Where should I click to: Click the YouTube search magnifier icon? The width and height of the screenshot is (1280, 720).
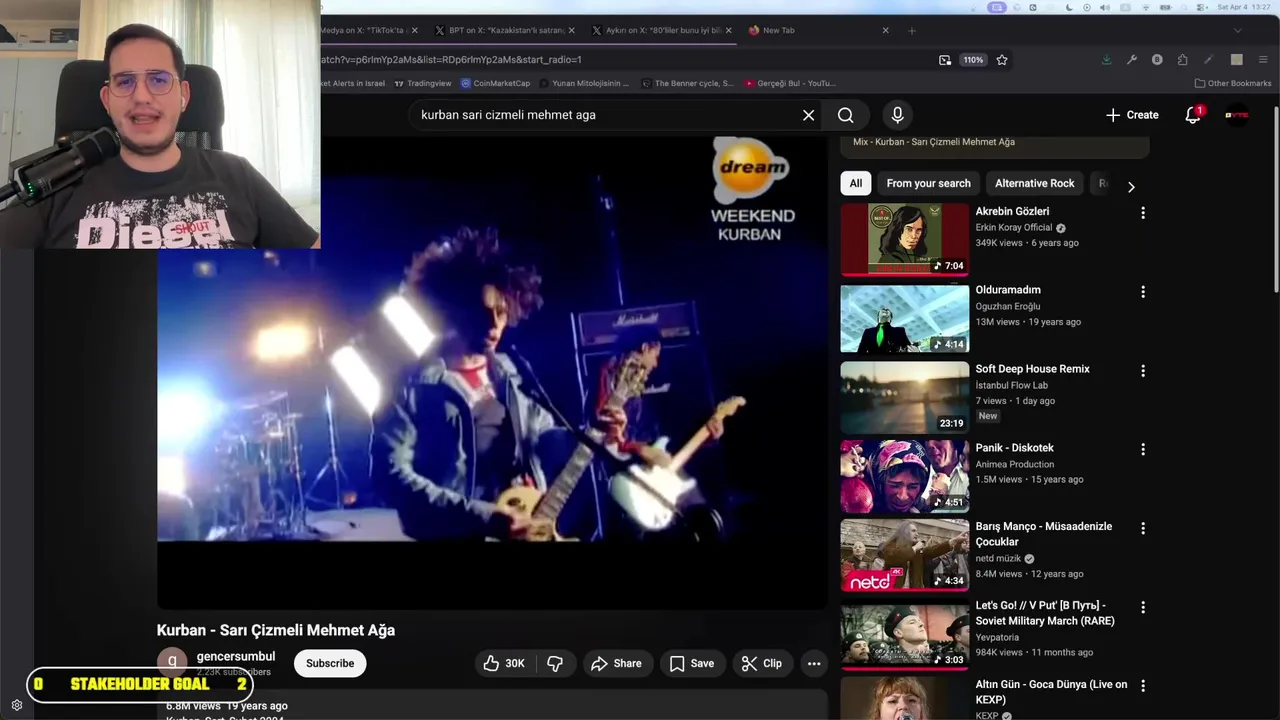(846, 115)
